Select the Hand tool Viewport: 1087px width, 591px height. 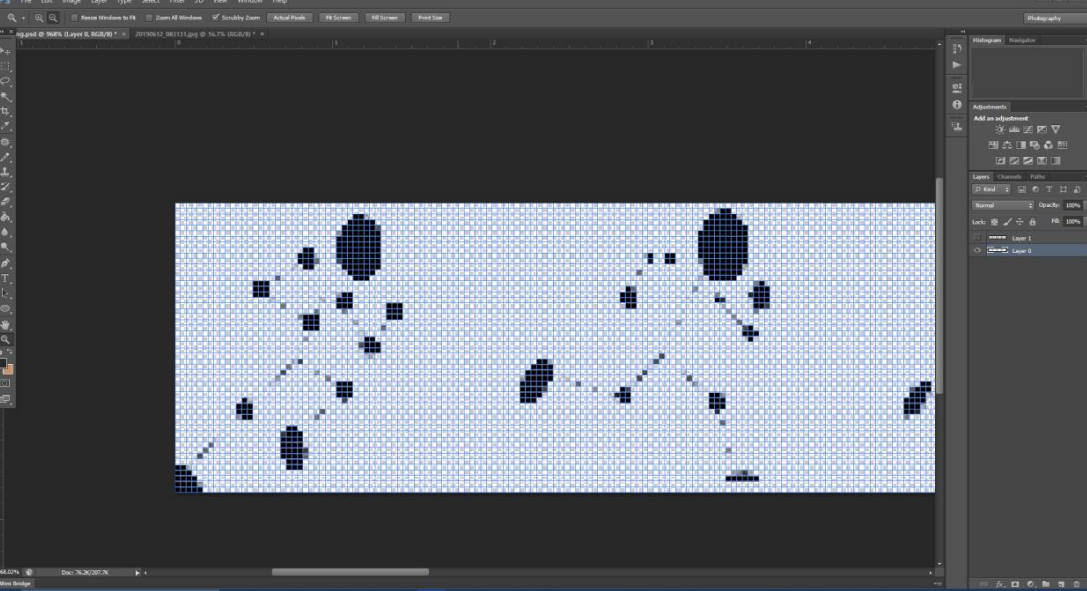6,324
